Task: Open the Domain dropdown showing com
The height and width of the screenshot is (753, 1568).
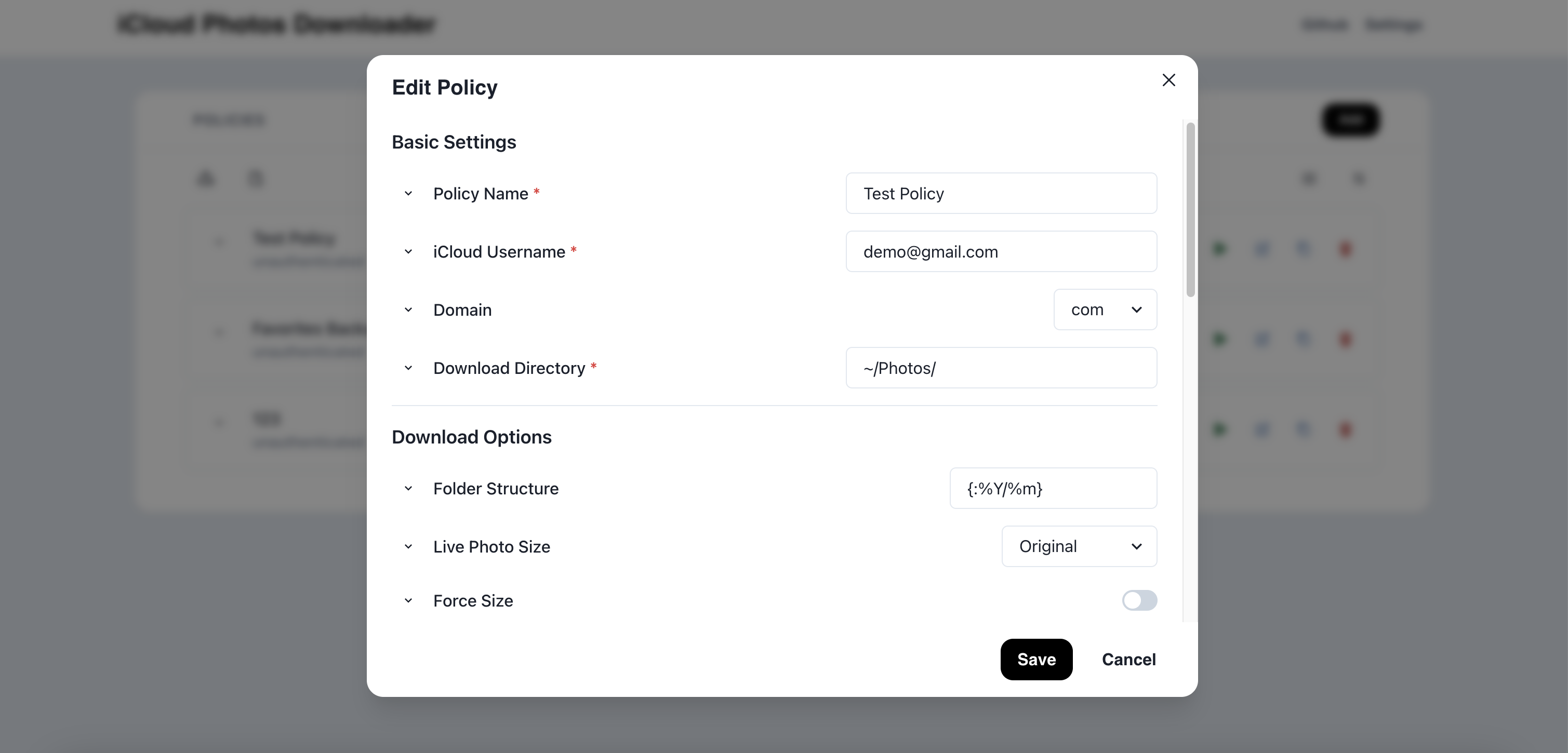Action: [x=1105, y=310]
